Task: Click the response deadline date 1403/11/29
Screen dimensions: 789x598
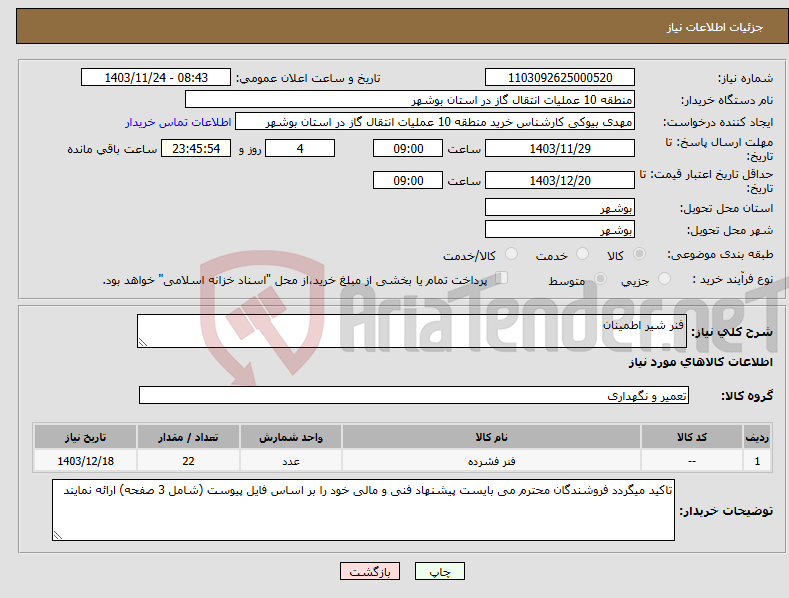Action: pos(560,148)
